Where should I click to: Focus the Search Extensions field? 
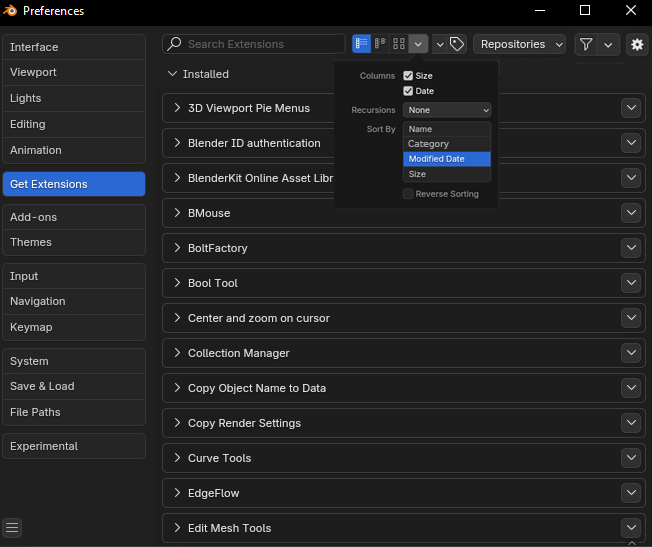[254, 44]
